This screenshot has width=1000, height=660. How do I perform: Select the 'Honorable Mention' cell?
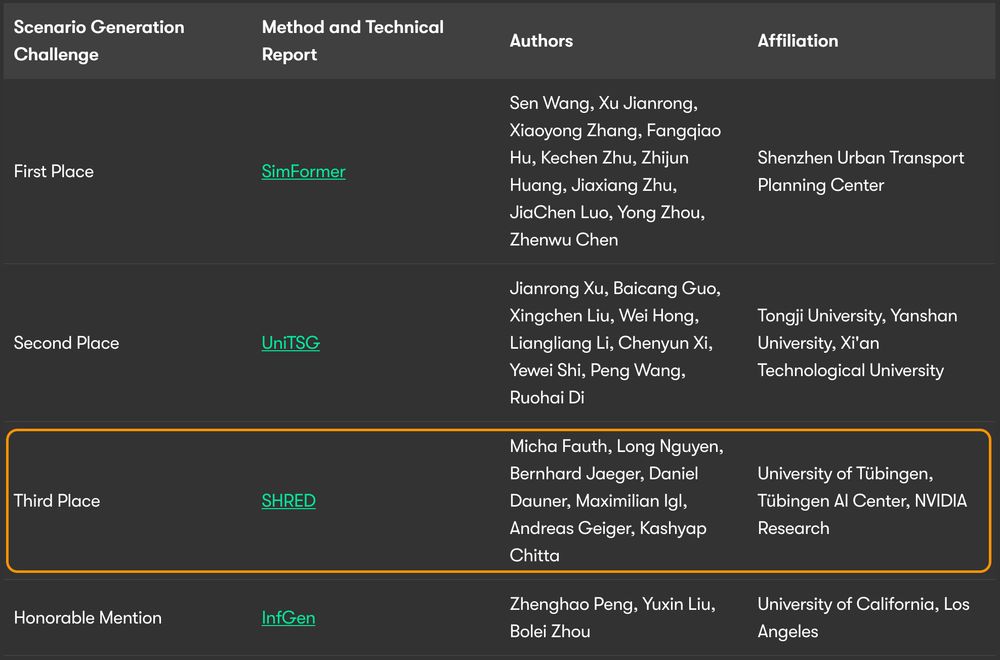[x=87, y=618]
